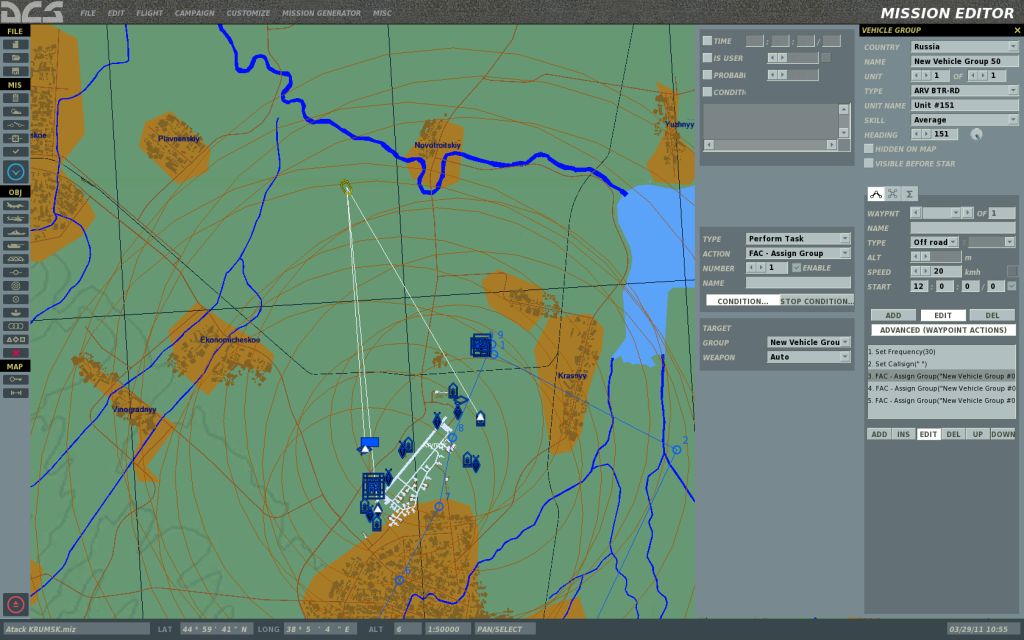The image size is (1024, 640).
Task: Open the briefing clipboard icon under MIS
Action: click(15, 98)
